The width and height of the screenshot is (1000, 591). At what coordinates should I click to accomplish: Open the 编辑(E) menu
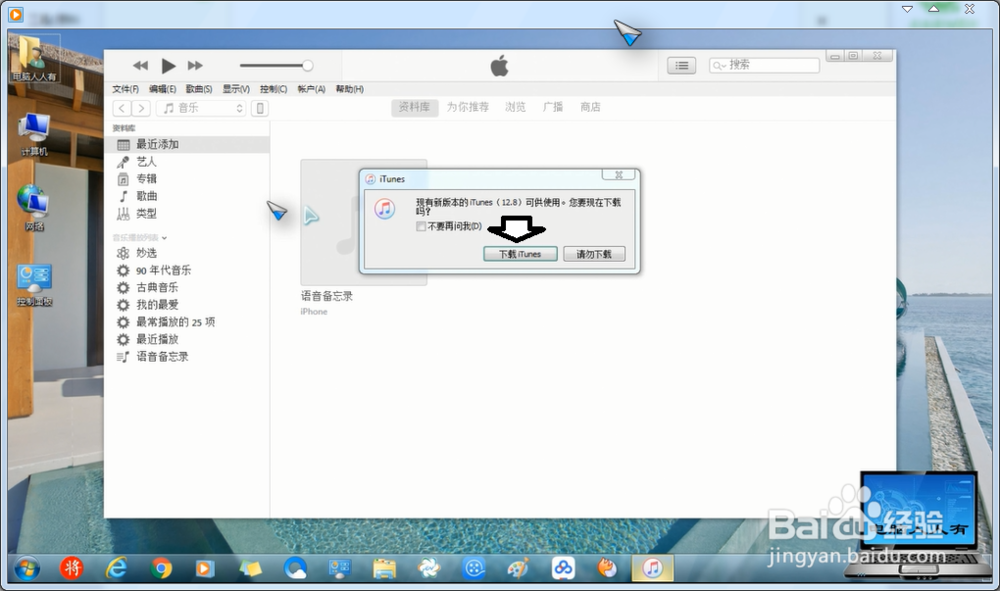(x=163, y=89)
